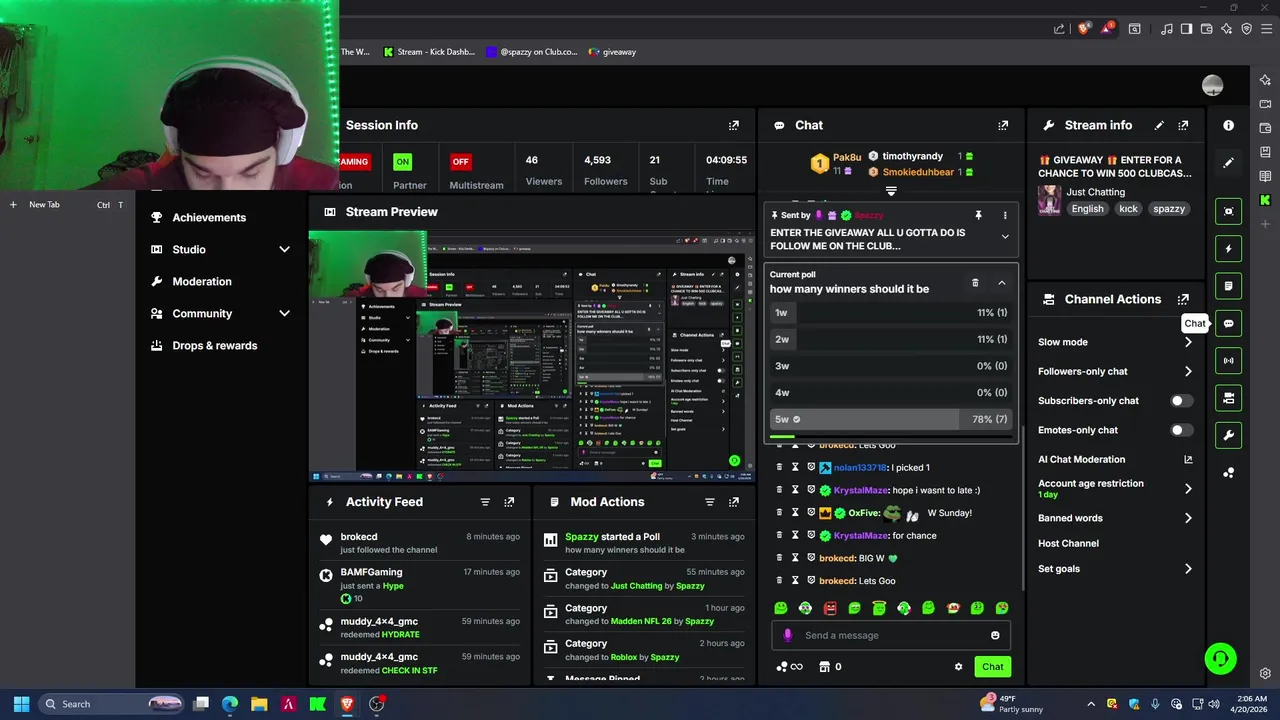Click the Stream Preview video thumbnail

pos(531,356)
